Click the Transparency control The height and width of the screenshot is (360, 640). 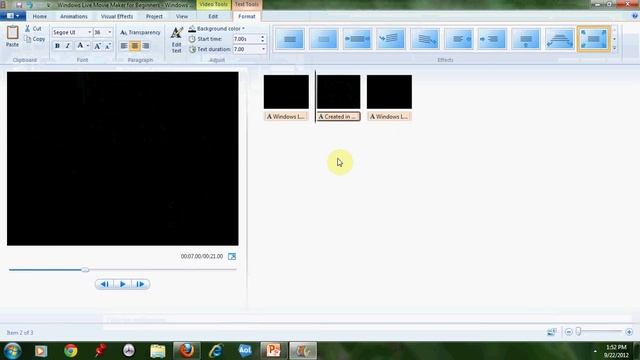point(140,32)
